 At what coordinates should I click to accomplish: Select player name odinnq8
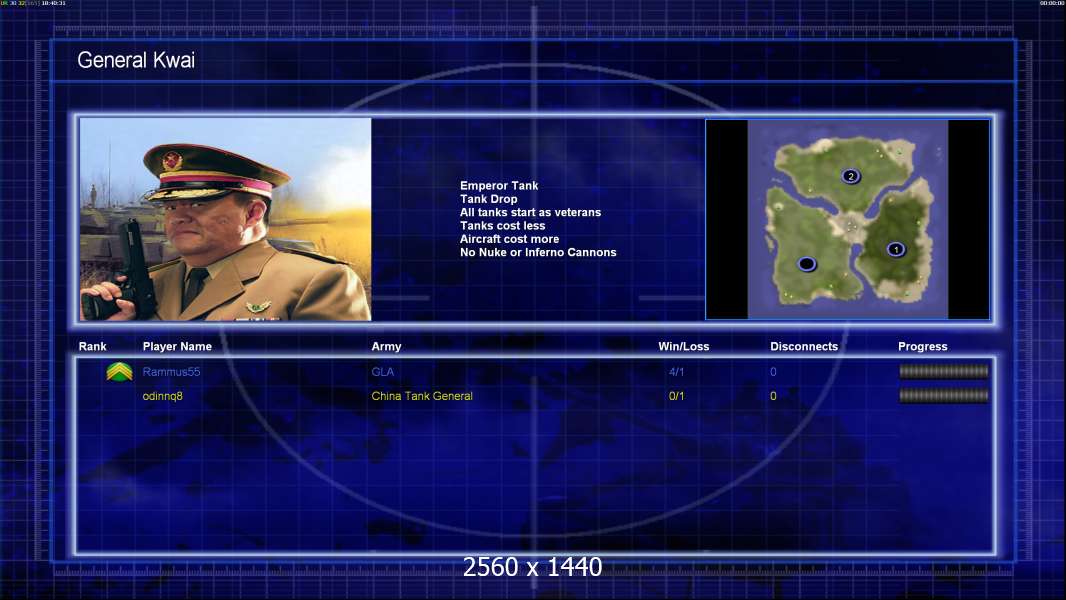click(162, 396)
